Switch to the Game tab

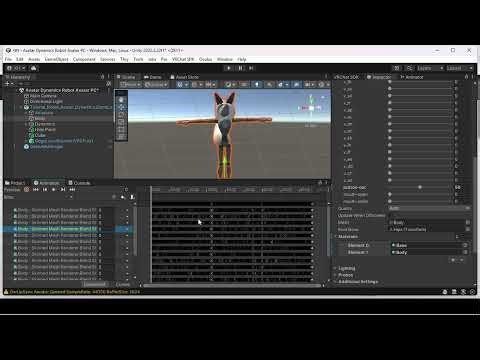click(x=153, y=77)
